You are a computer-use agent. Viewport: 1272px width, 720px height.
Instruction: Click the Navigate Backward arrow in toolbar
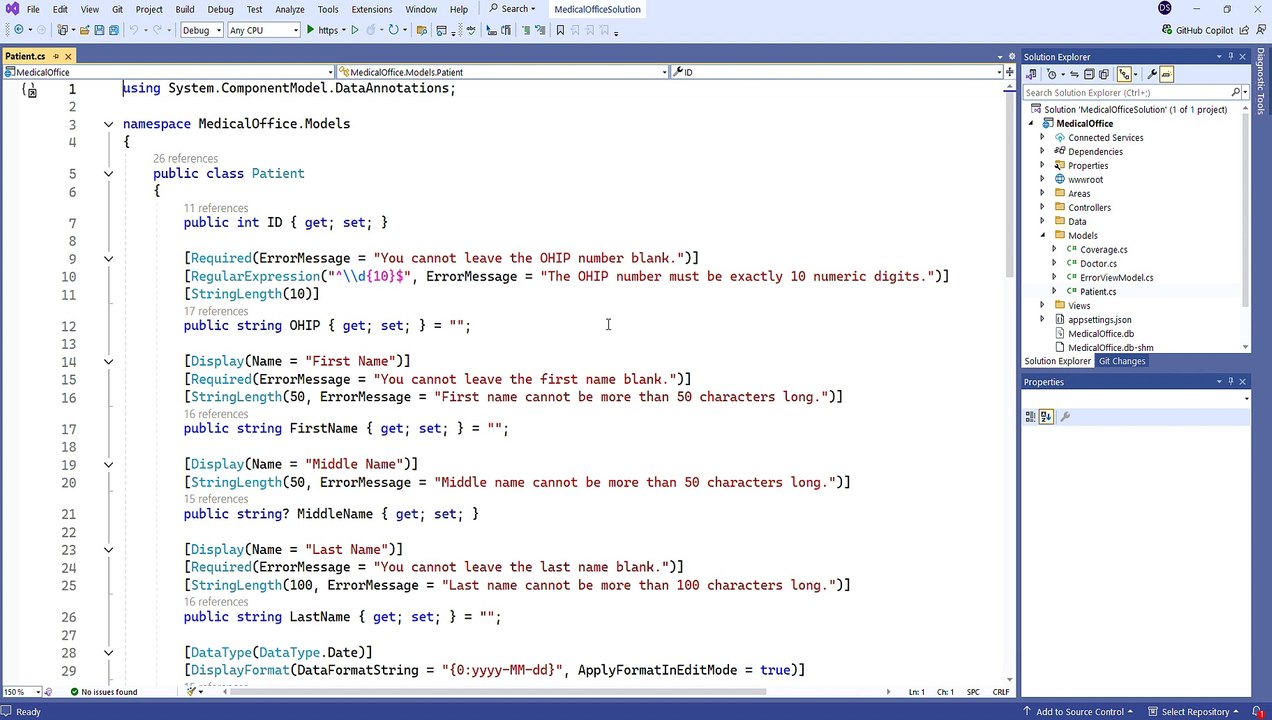(19, 30)
